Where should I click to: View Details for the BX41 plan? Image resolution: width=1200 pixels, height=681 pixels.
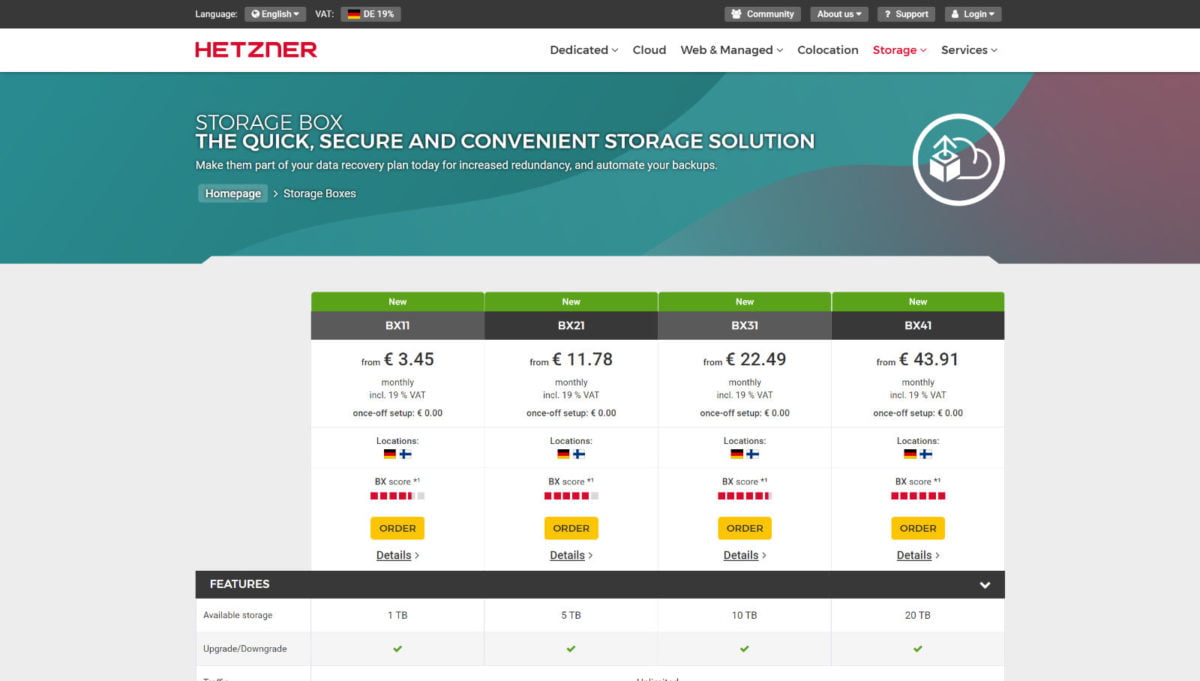pyautogui.click(x=918, y=555)
